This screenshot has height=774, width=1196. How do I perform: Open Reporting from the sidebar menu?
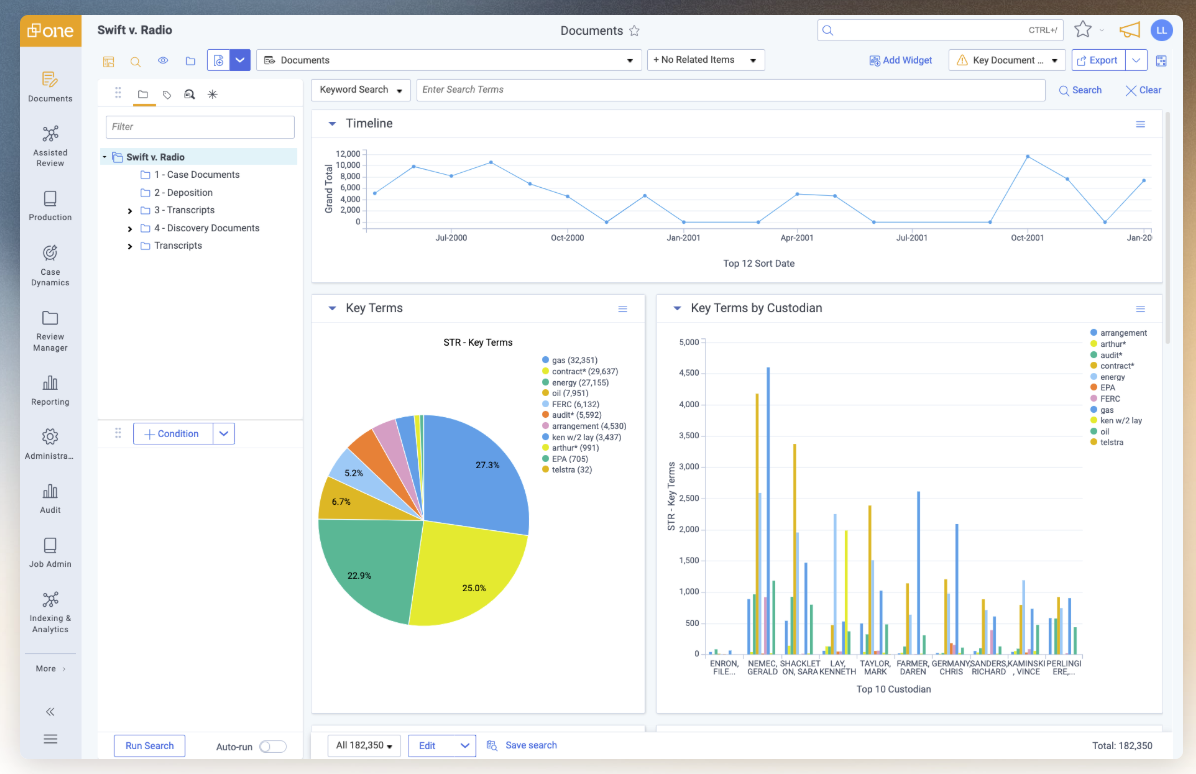[50, 390]
